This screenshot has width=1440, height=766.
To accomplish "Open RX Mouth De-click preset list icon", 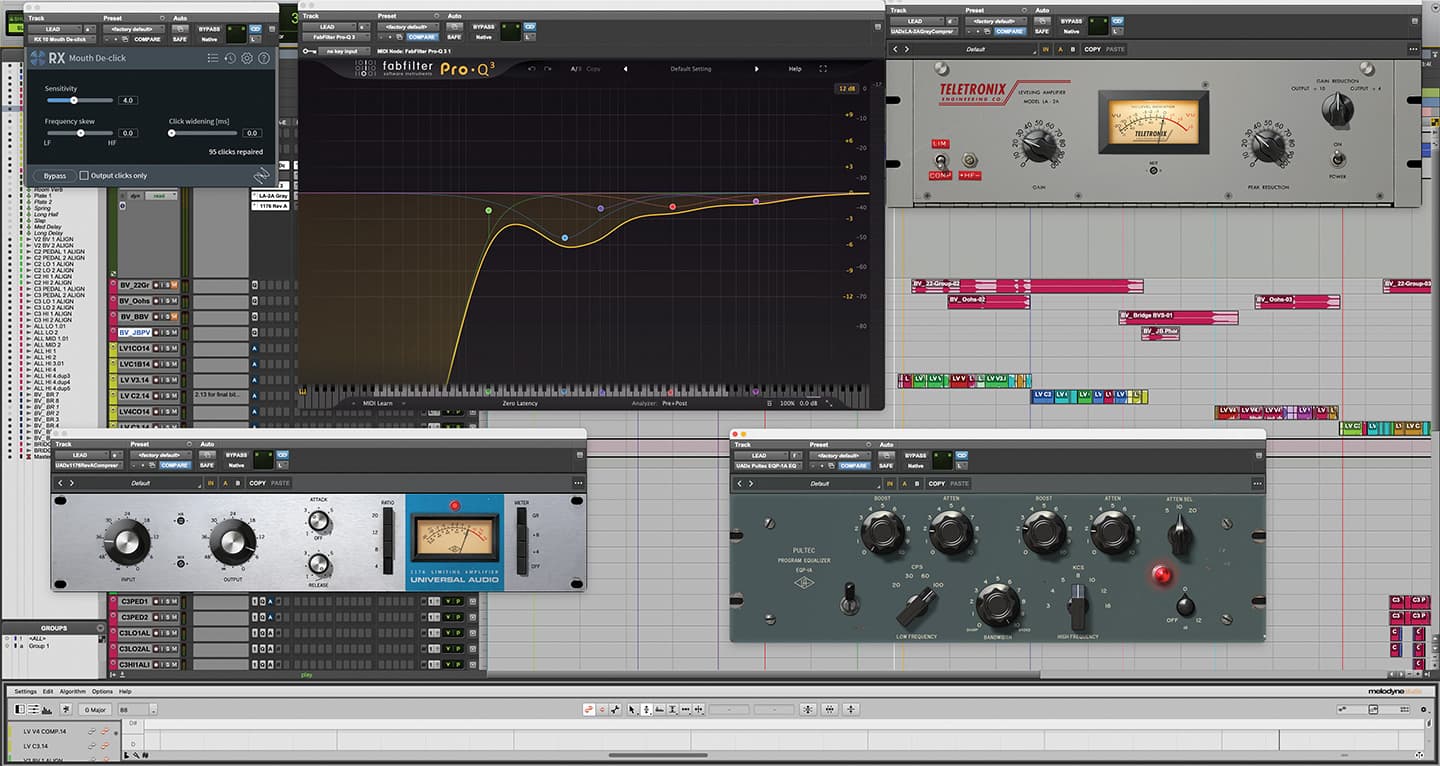I will click(212, 59).
